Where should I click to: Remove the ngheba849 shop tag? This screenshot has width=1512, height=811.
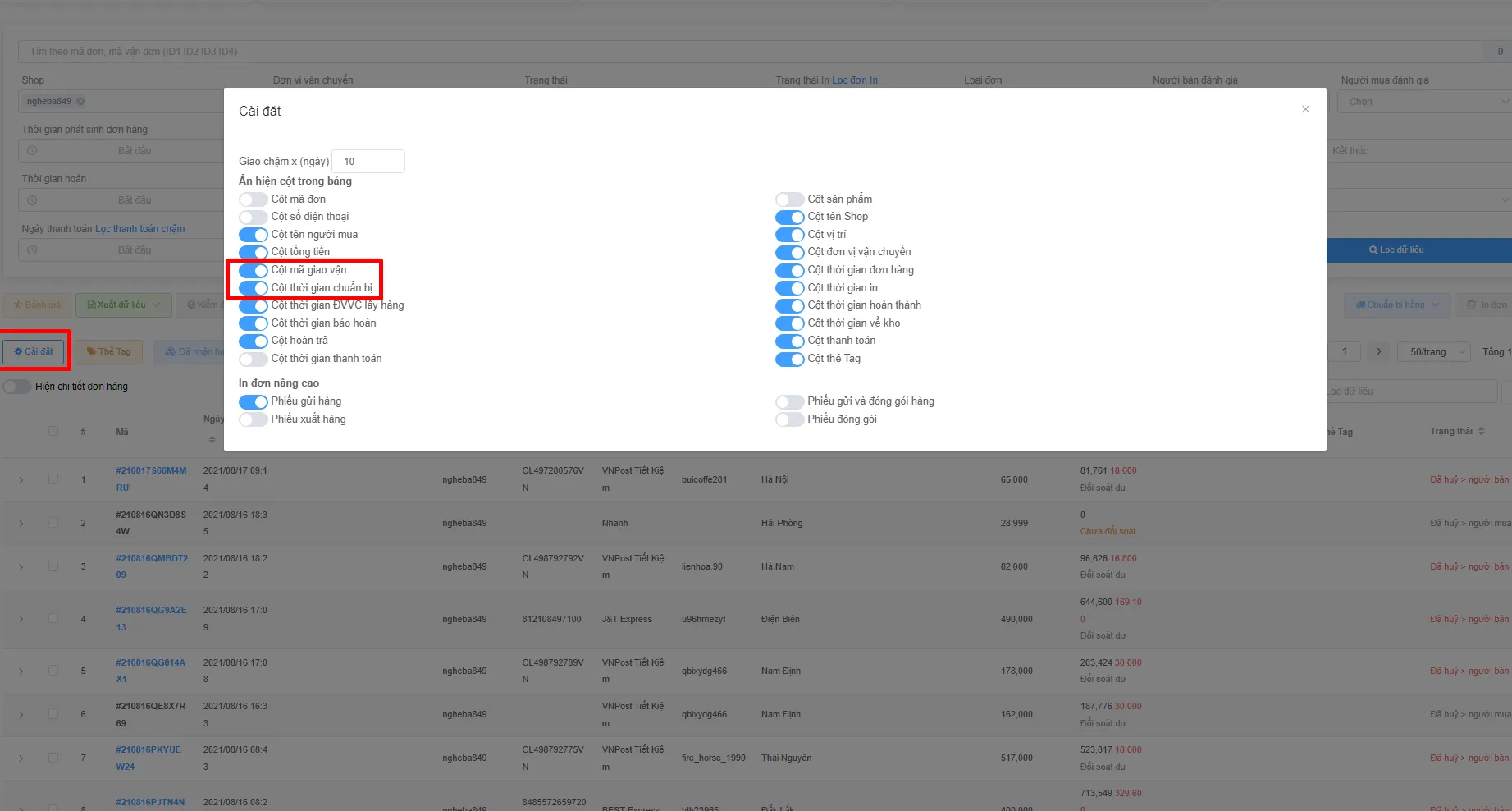[x=80, y=102]
